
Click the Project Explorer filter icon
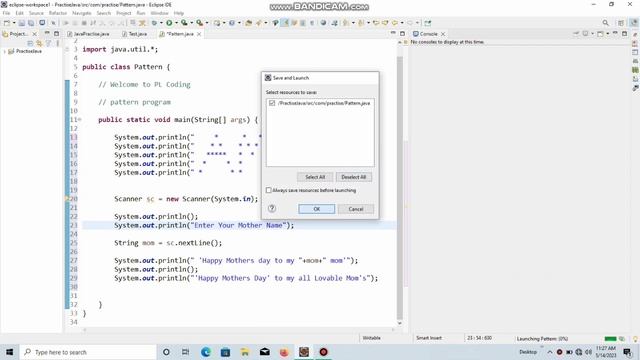49,43
